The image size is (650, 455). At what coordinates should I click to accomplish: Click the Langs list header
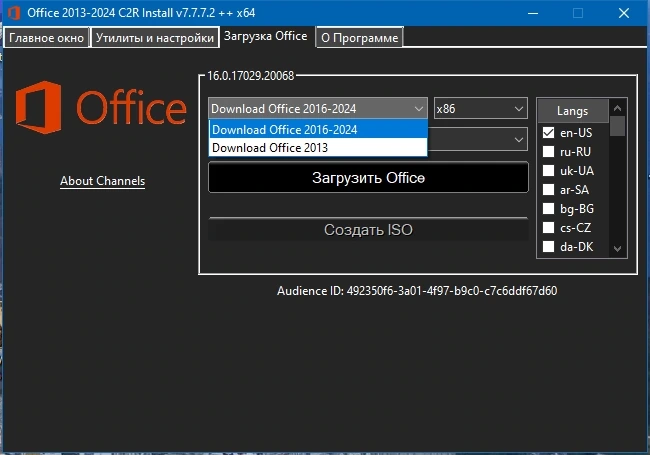573,111
